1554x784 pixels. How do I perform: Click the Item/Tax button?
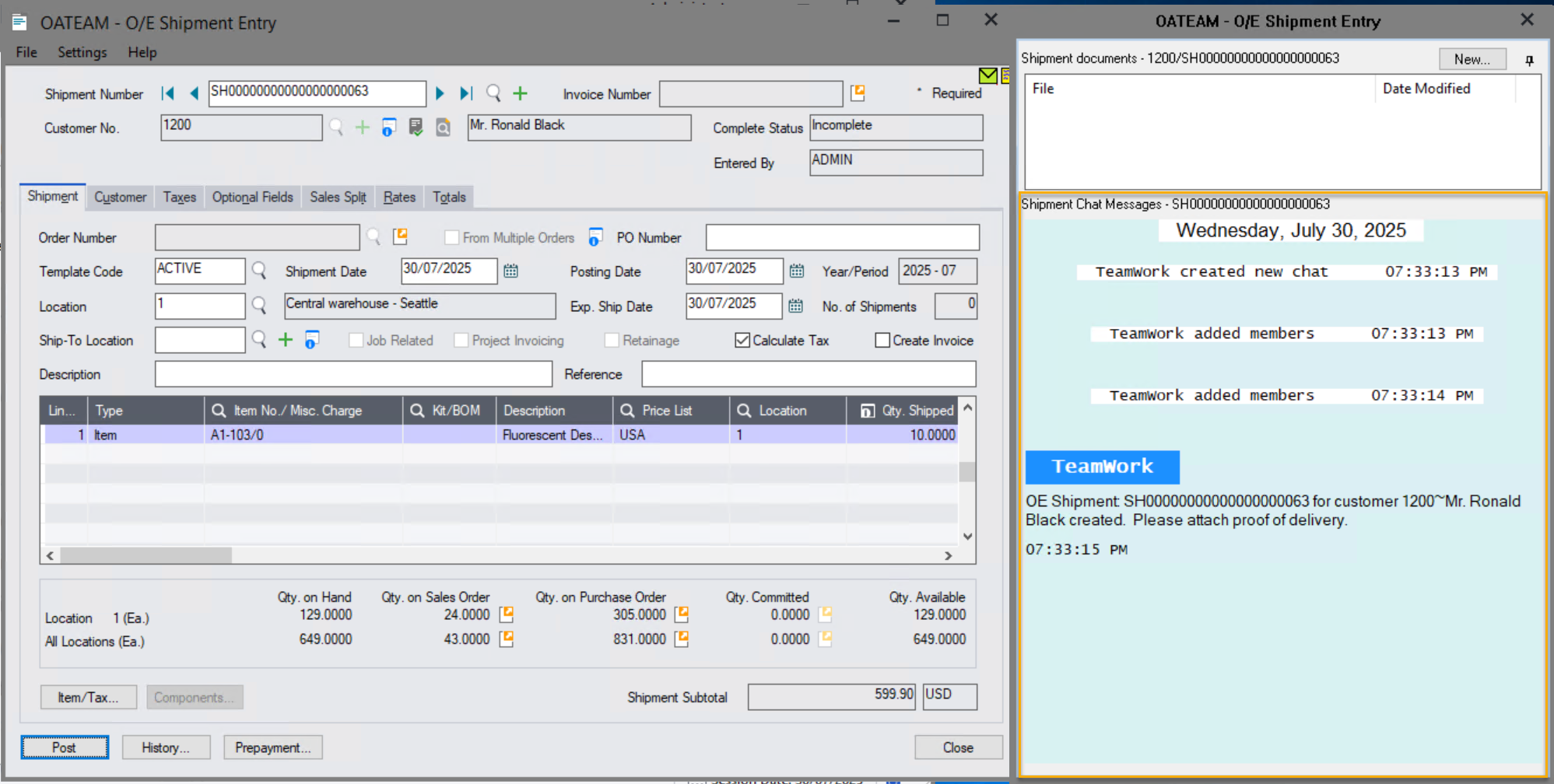coord(88,697)
